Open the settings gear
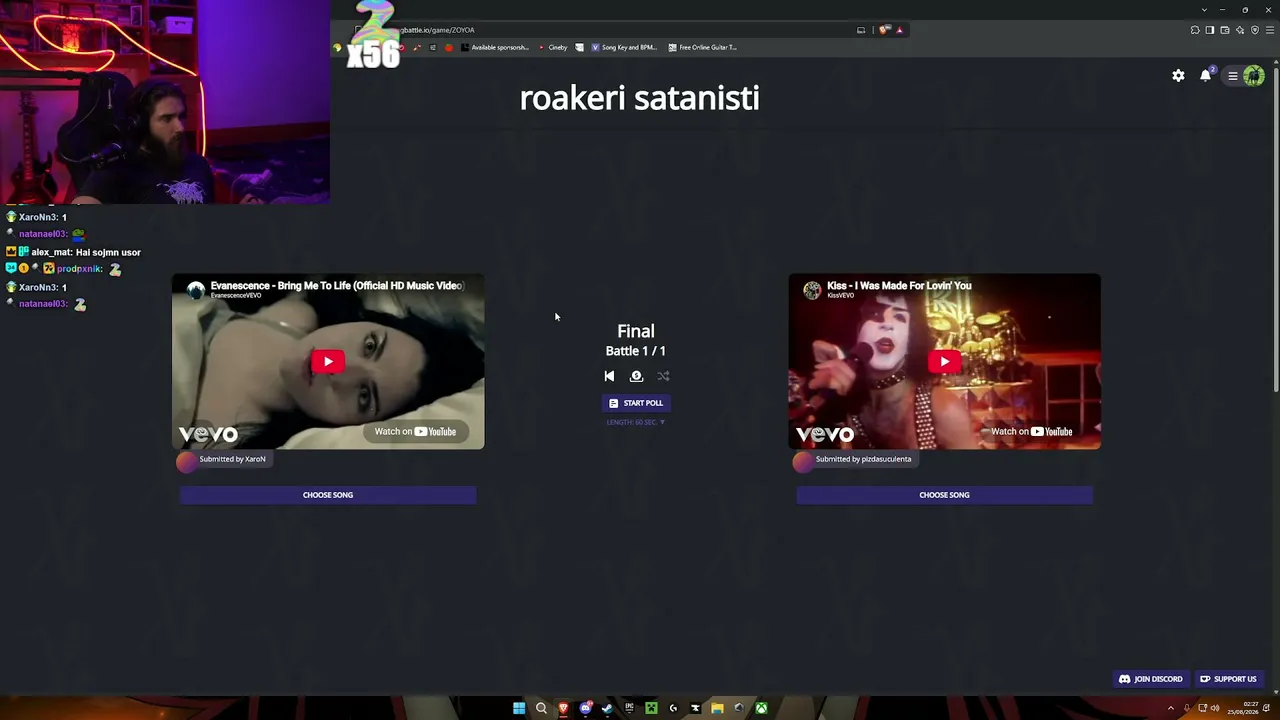This screenshot has width=1280, height=720. click(1178, 76)
